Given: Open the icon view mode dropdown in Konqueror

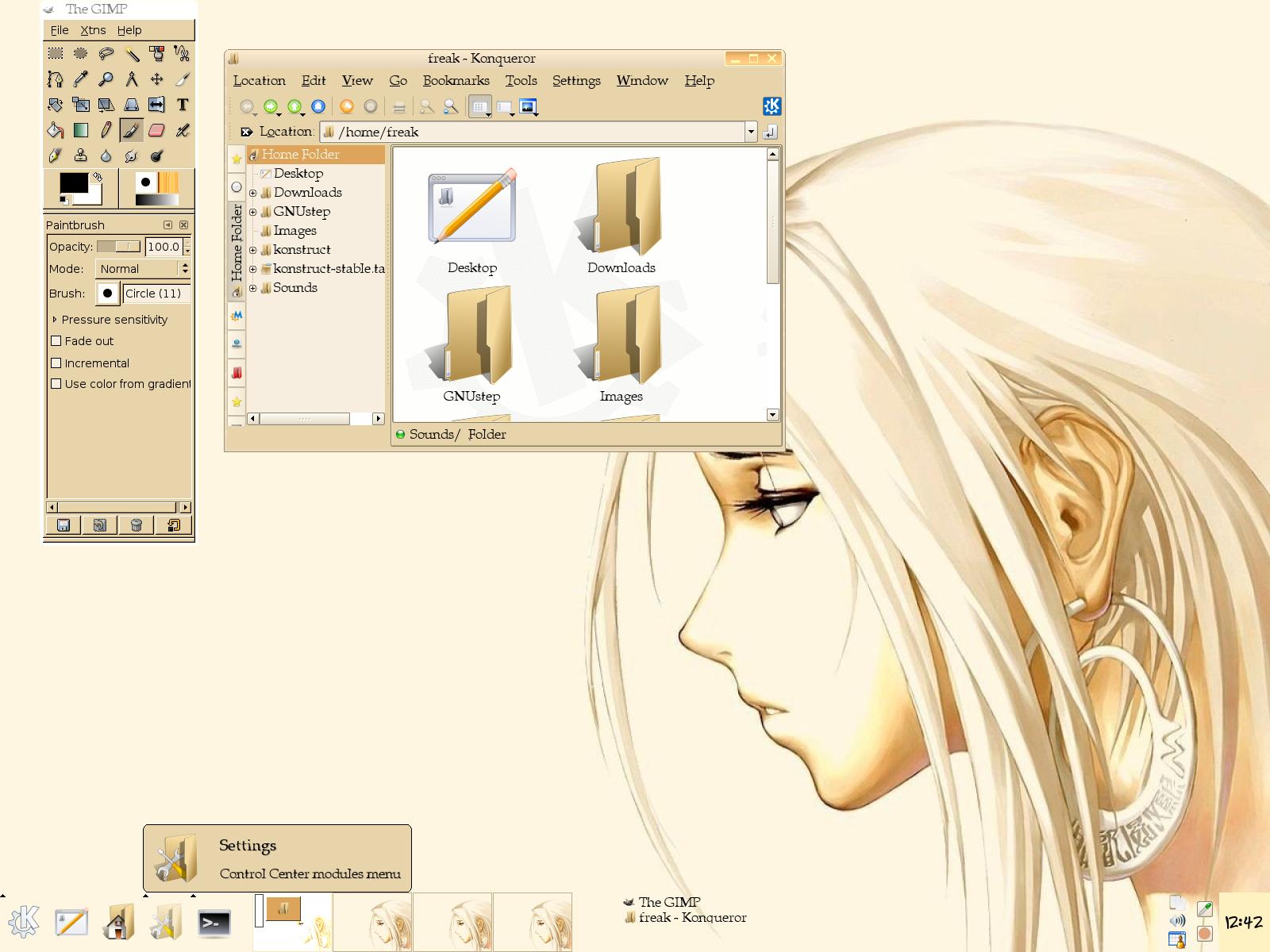Looking at the screenshot, I should click(x=481, y=106).
